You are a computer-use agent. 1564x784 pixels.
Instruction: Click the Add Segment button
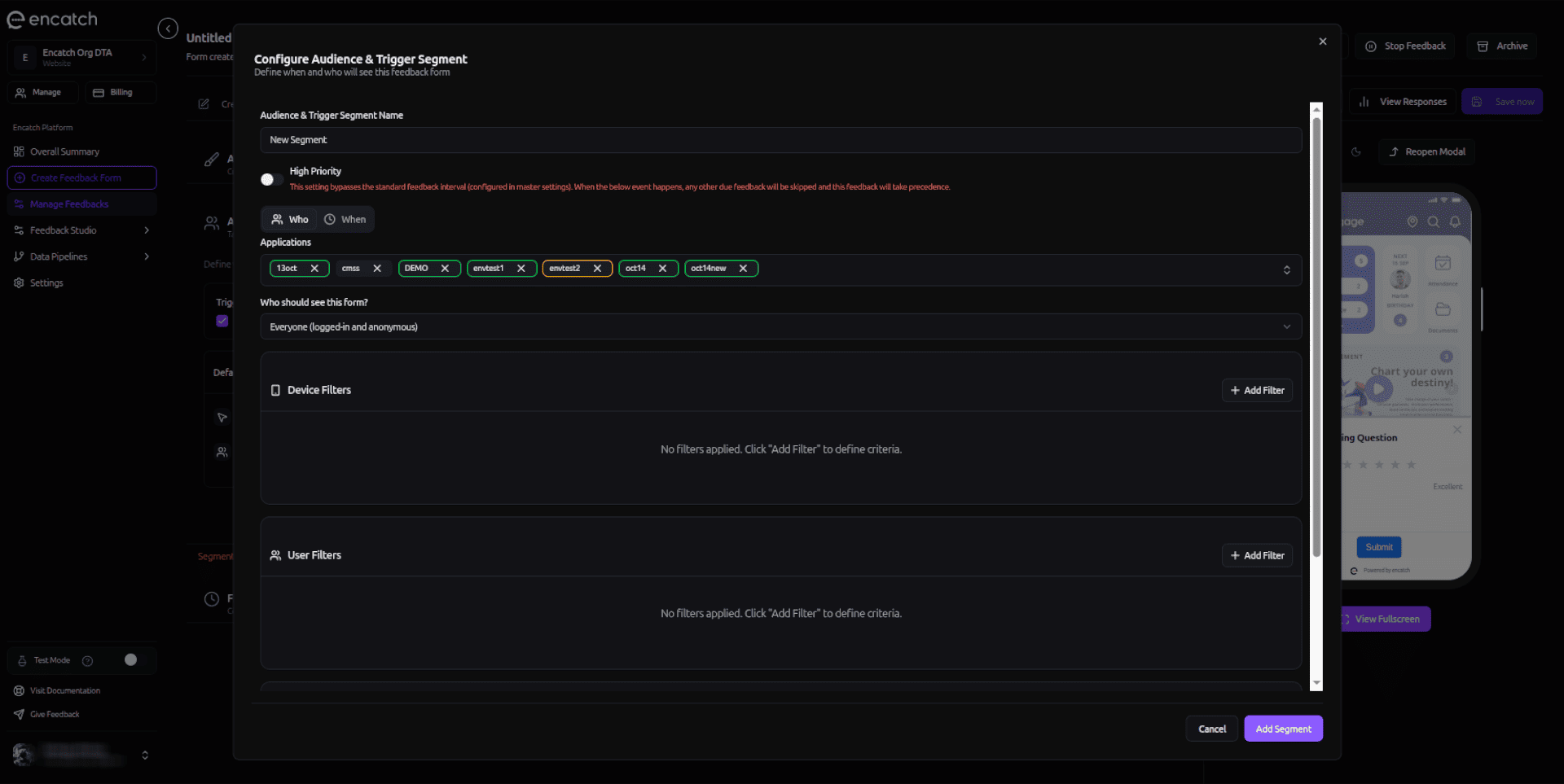(1282, 729)
